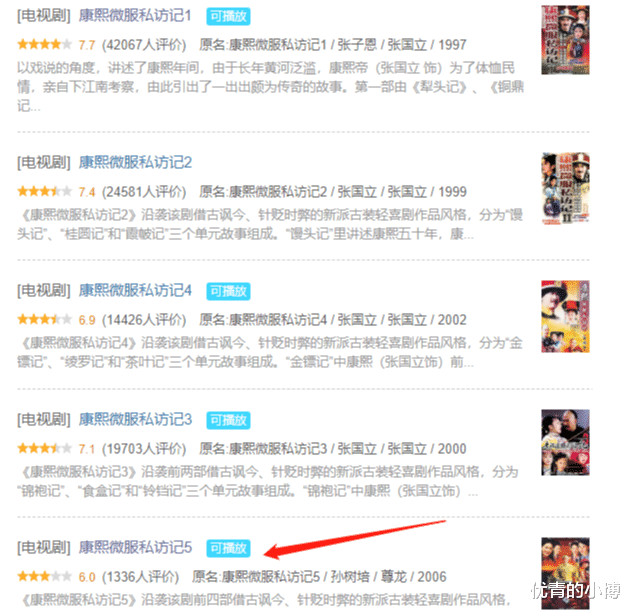Screen dimensions: 630x612
Task: Open the 康熙微服私访记5 title link
Action: (x=135, y=548)
